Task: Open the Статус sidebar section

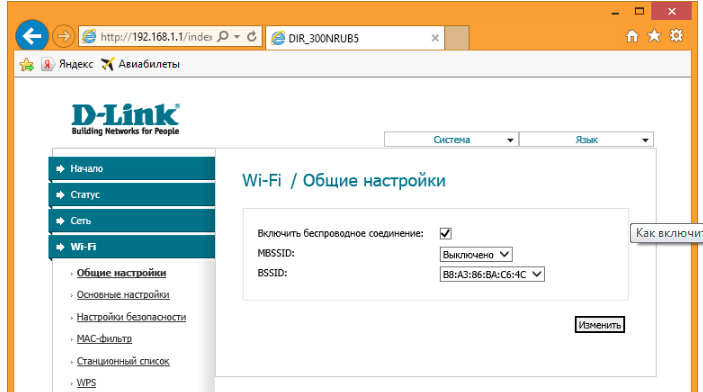Action: click(x=132, y=195)
